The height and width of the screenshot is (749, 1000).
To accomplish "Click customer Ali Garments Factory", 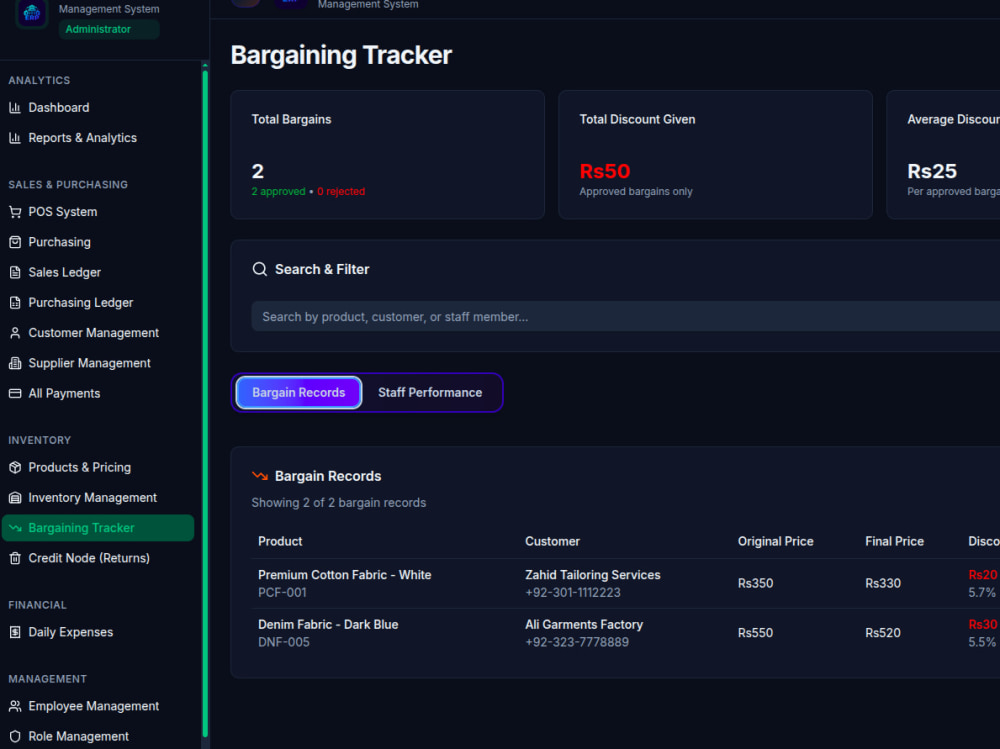I will pos(584,625).
